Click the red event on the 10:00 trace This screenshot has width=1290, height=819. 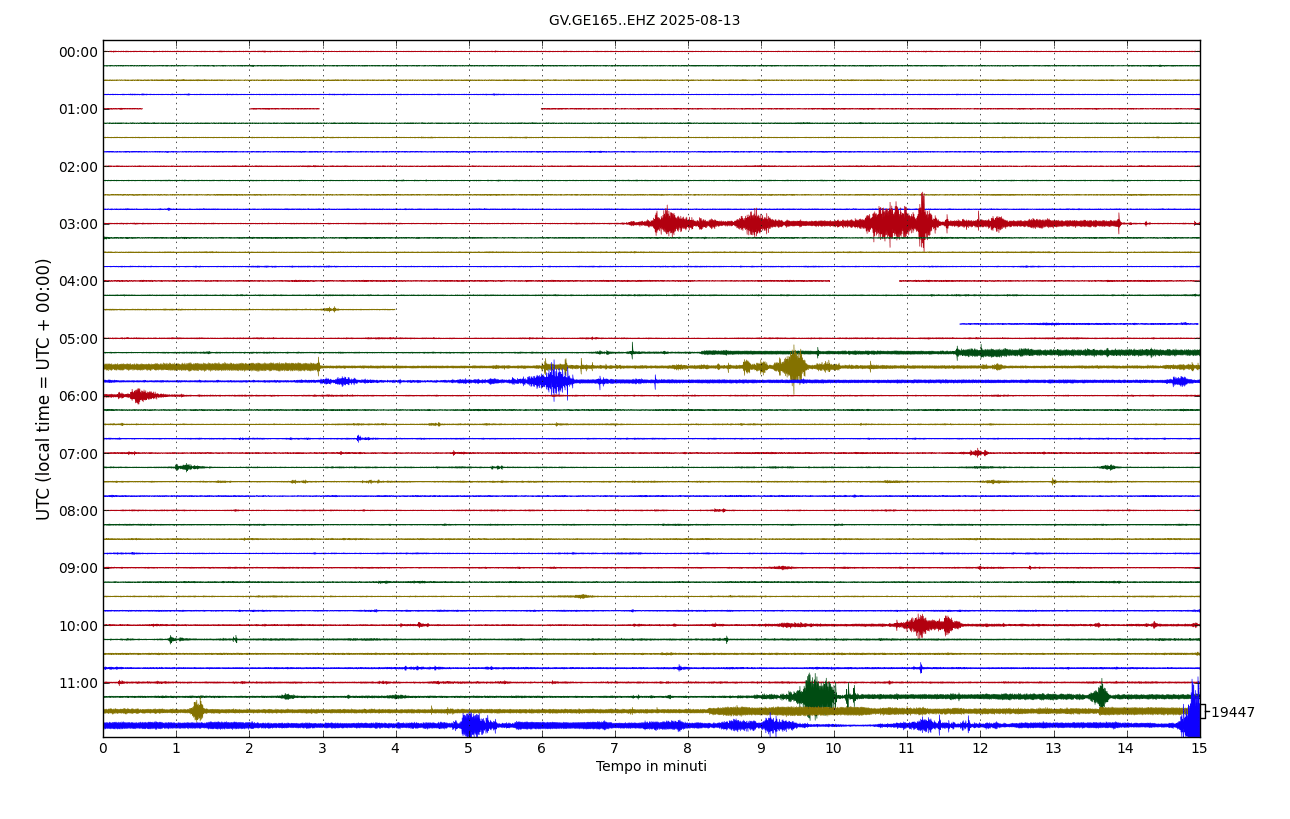927,625
